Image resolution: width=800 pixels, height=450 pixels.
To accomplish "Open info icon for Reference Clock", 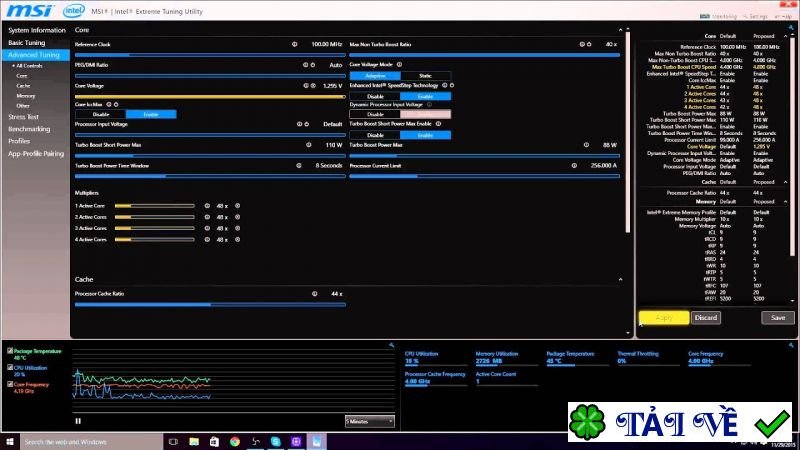I will click(294, 44).
